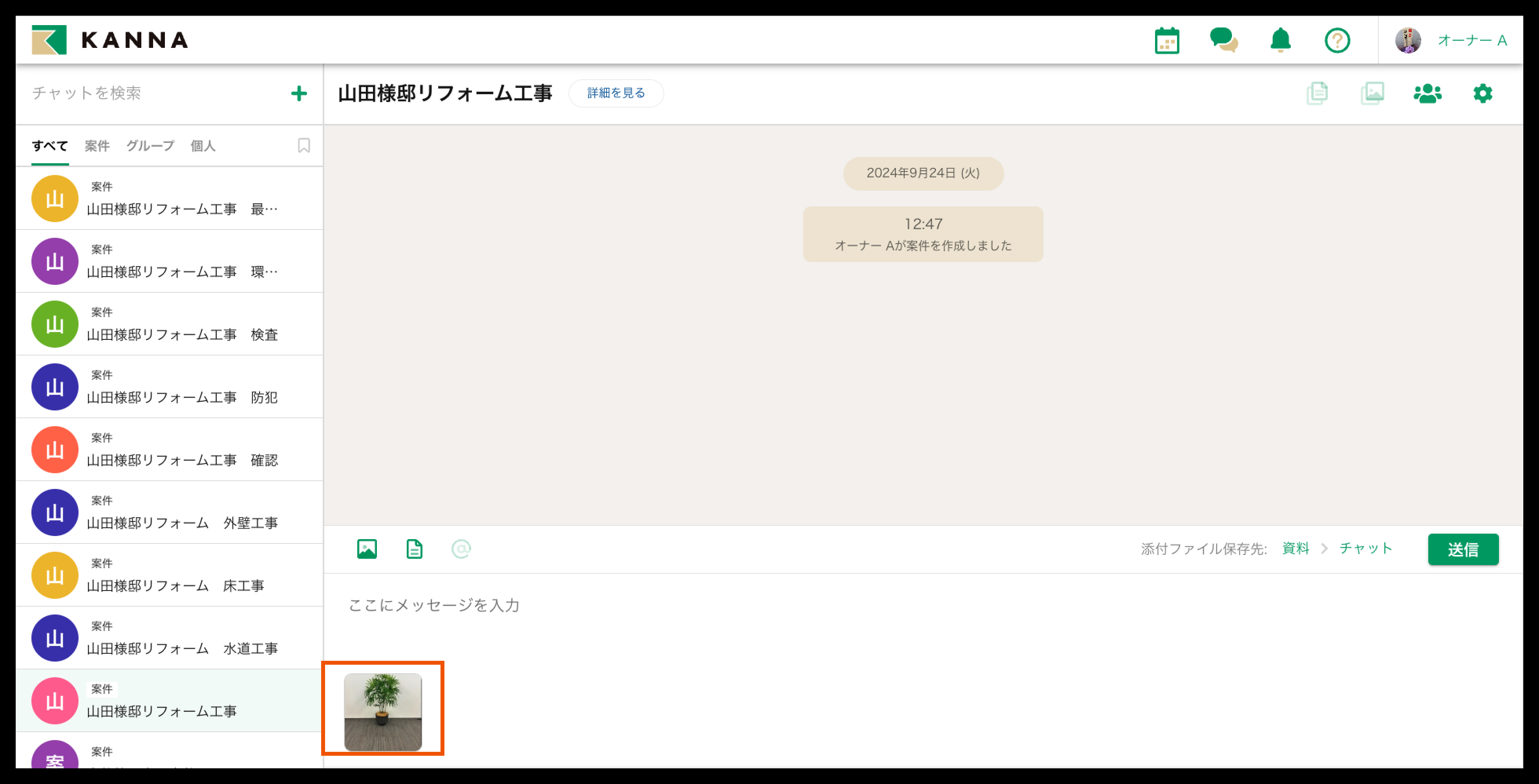
Task: Open the shared documents icon in chat header
Action: pyautogui.click(x=1317, y=93)
